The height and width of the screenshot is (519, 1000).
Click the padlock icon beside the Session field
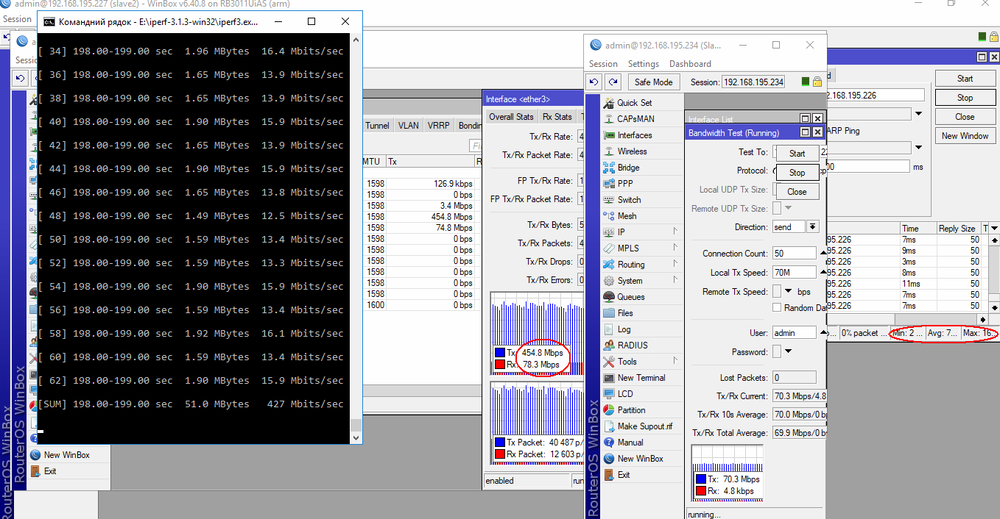(x=817, y=82)
